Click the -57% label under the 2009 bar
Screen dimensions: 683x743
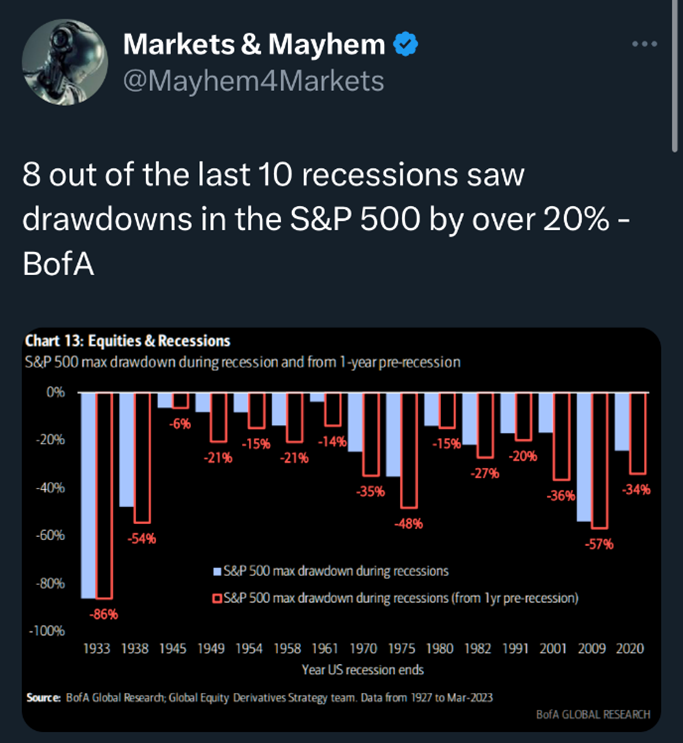click(601, 544)
